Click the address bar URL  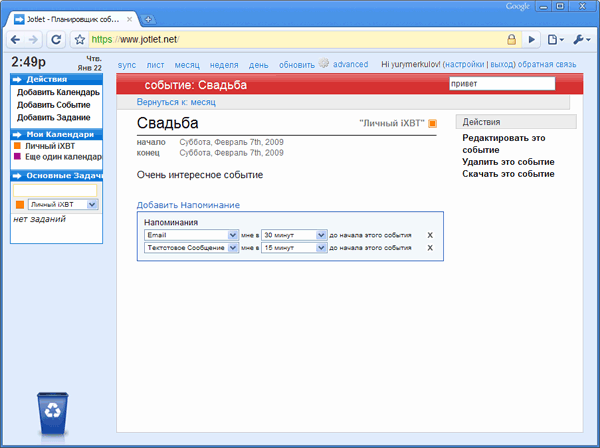coord(135,39)
